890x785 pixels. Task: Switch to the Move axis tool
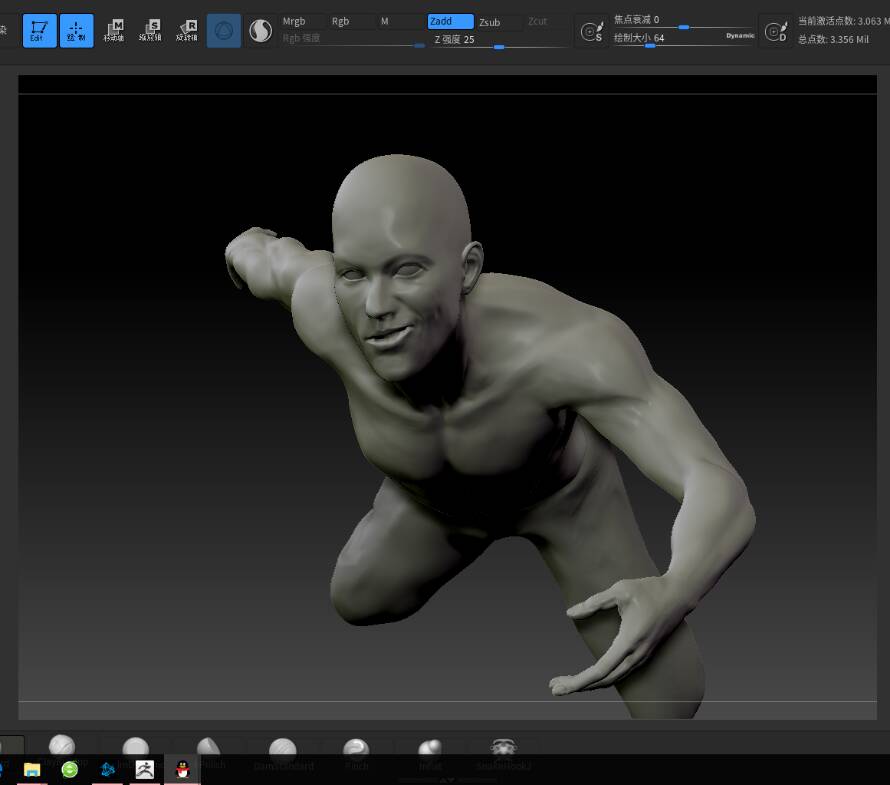(114, 30)
